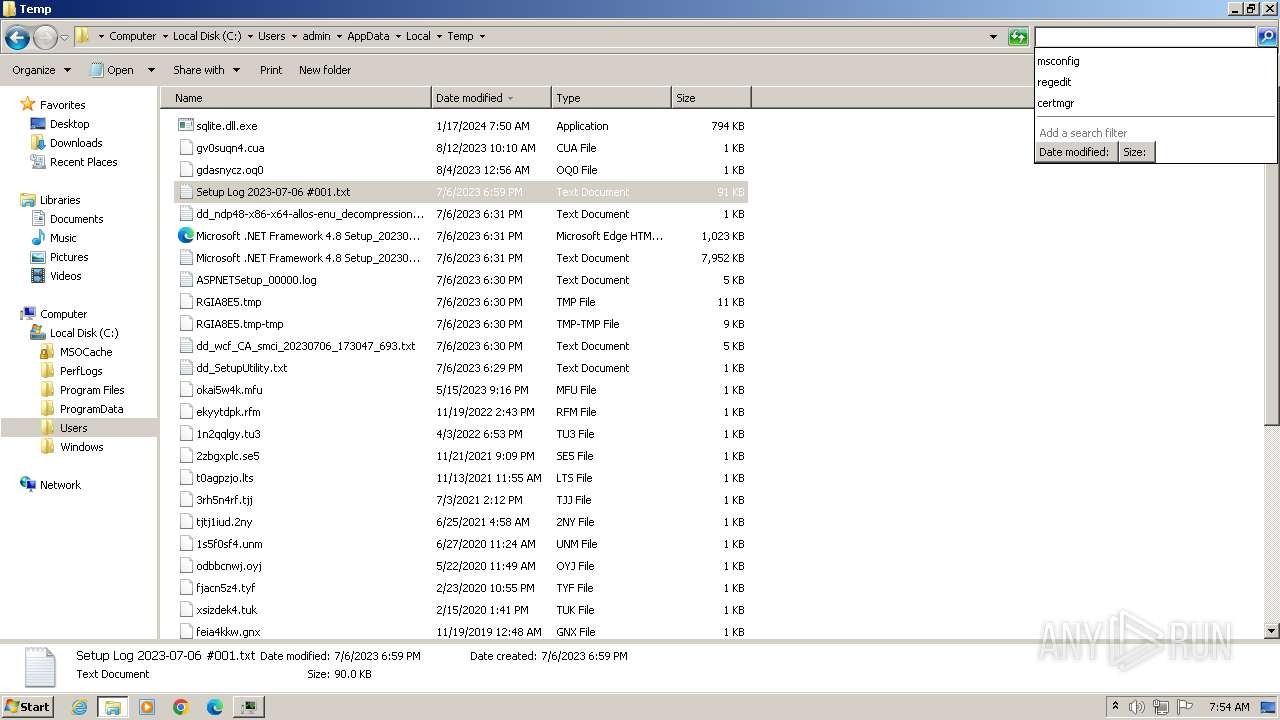Click the Back navigation arrow
1280x720 pixels.
(x=17, y=37)
